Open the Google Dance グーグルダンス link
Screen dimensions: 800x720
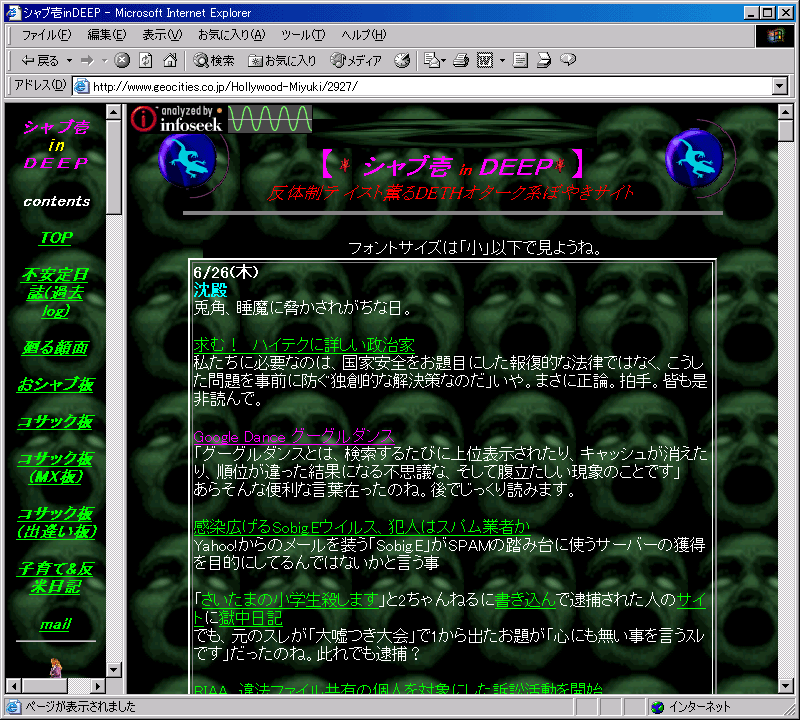[x=294, y=436]
